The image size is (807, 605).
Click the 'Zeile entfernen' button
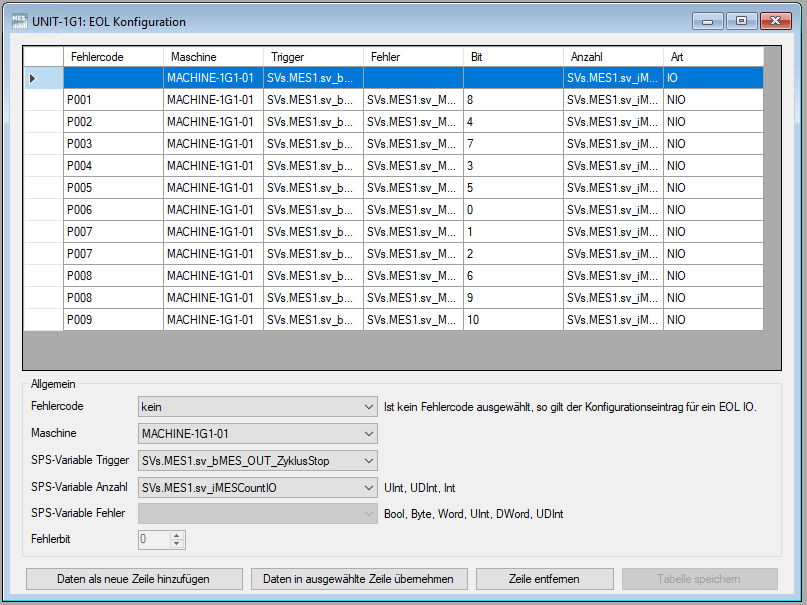544,579
